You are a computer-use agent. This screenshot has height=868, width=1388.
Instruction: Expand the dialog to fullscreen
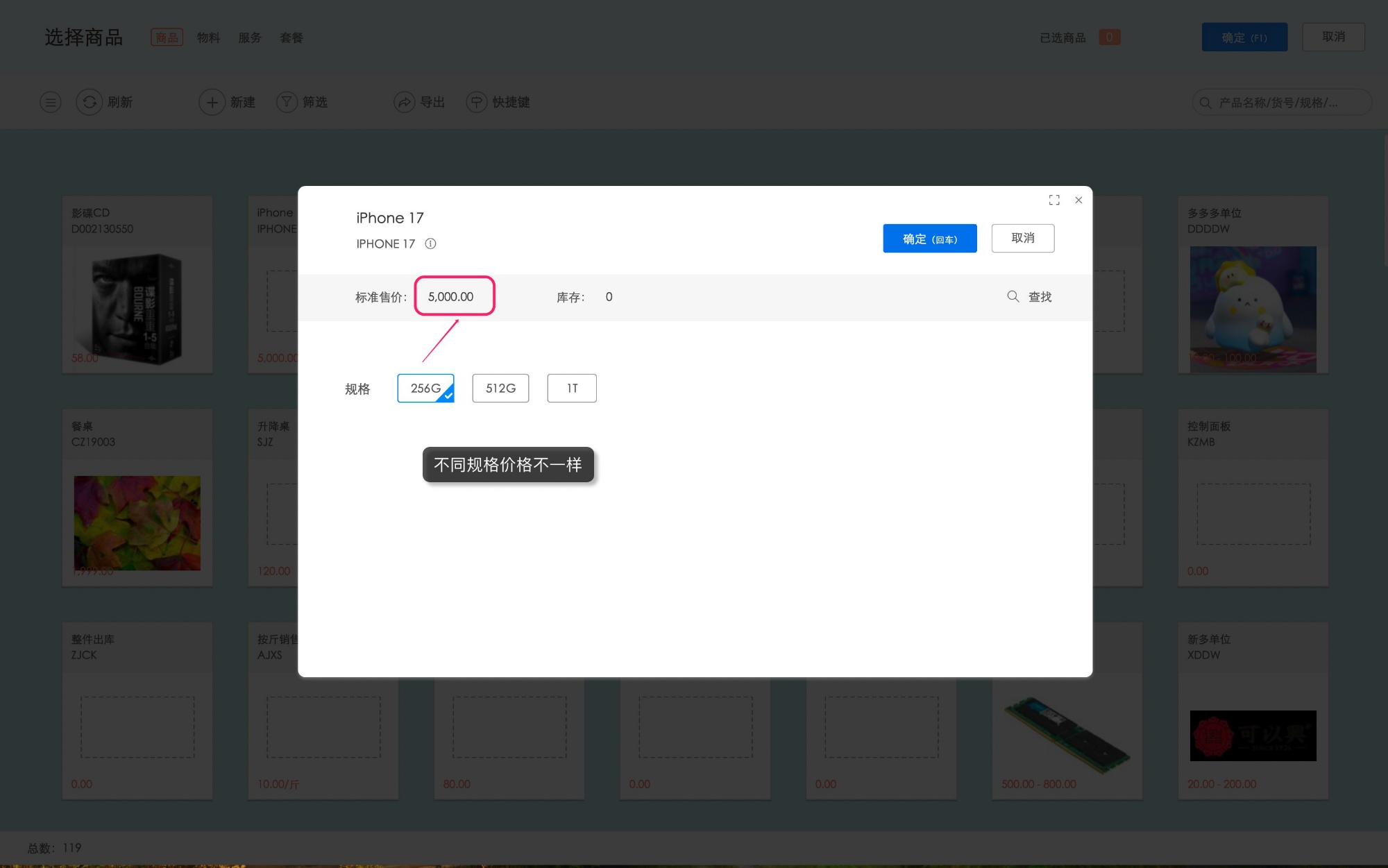pos(1053,200)
